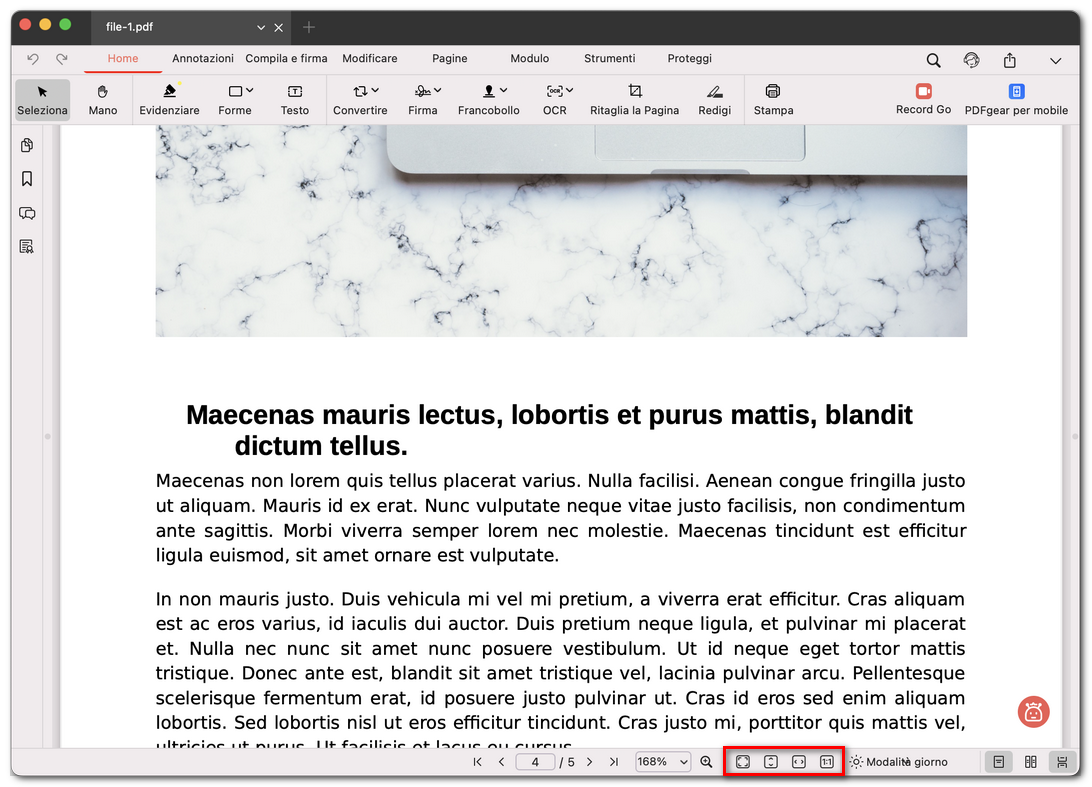The image size is (1092, 787).
Task: Toggle Modalità giorno display mode
Action: pos(900,761)
